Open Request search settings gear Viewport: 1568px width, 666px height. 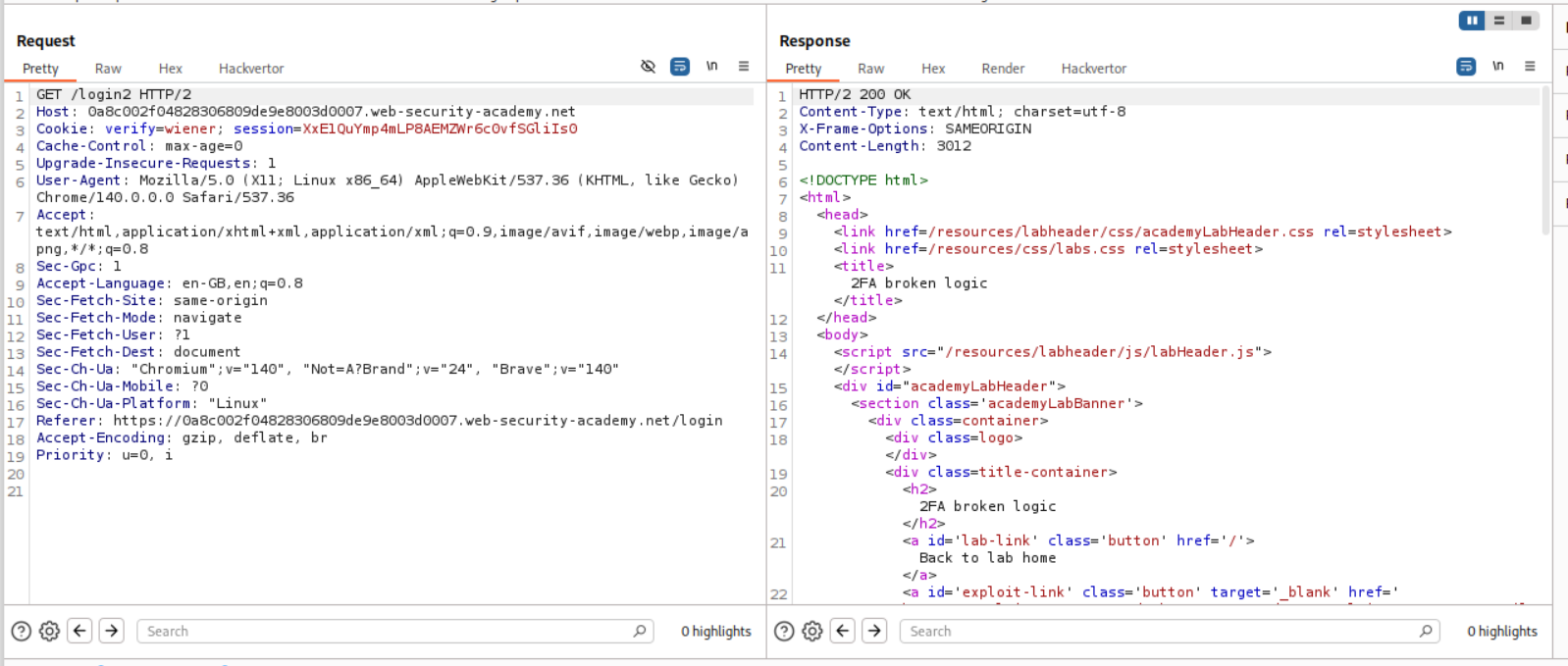[x=49, y=632]
